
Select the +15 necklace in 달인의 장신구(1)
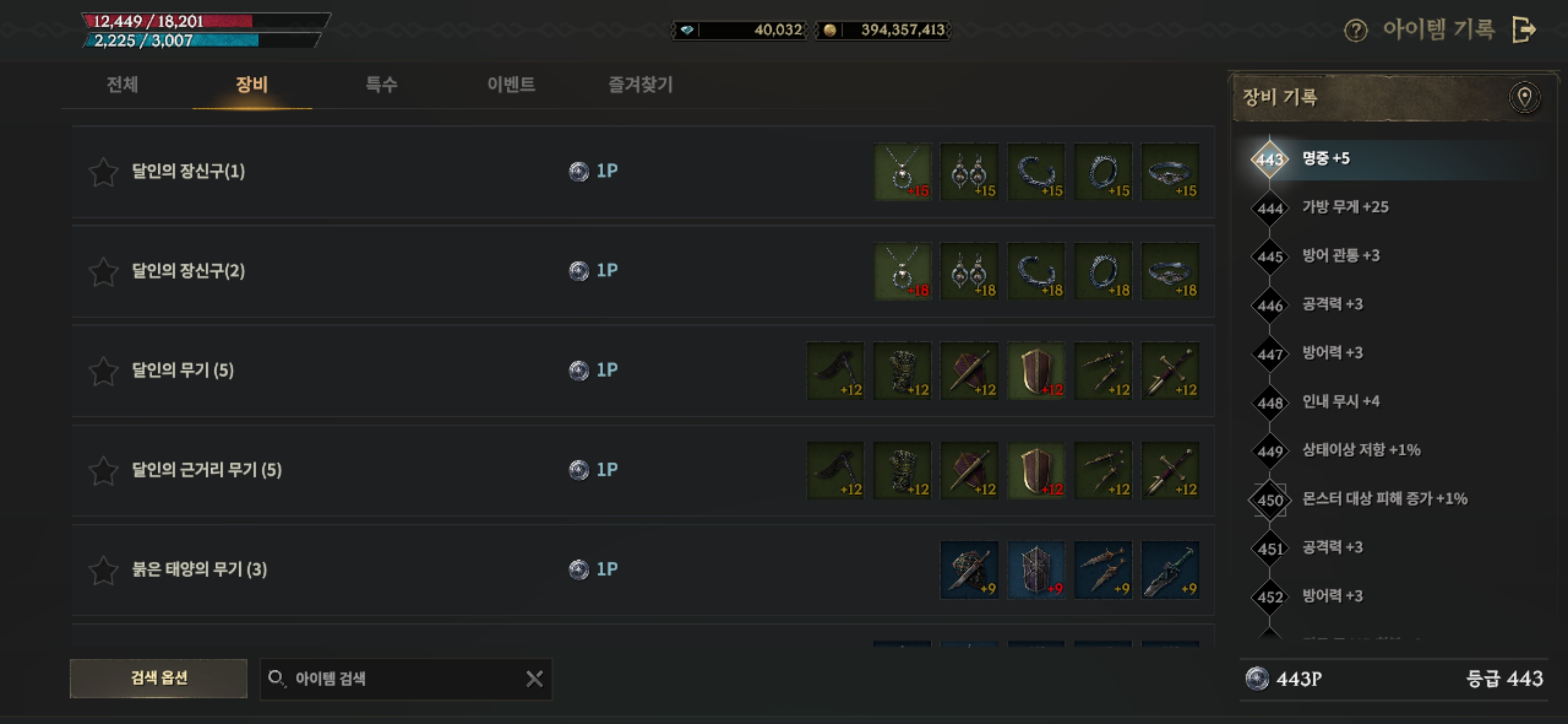click(x=902, y=172)
